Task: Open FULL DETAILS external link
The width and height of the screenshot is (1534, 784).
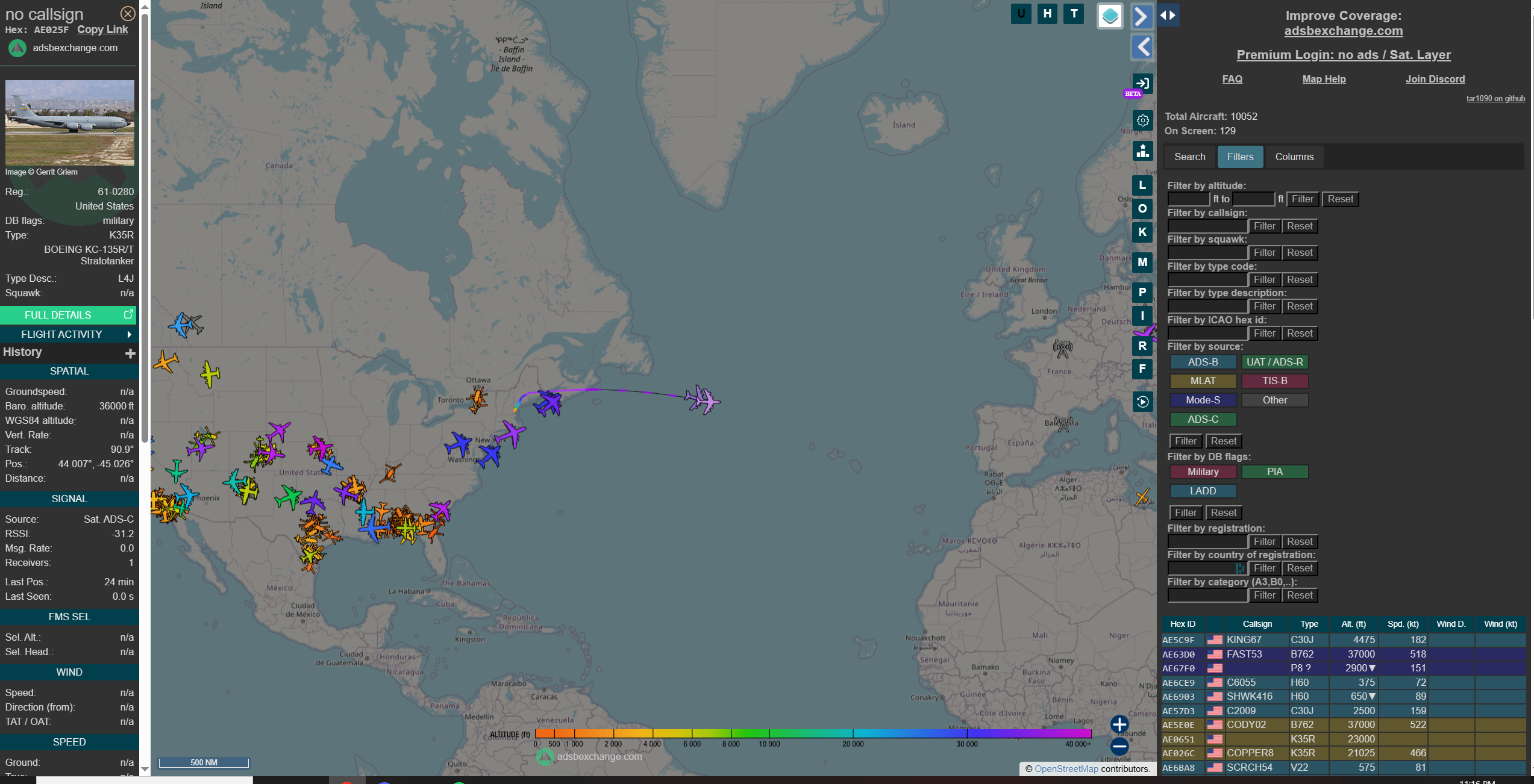Action: [x=69, y=315]
